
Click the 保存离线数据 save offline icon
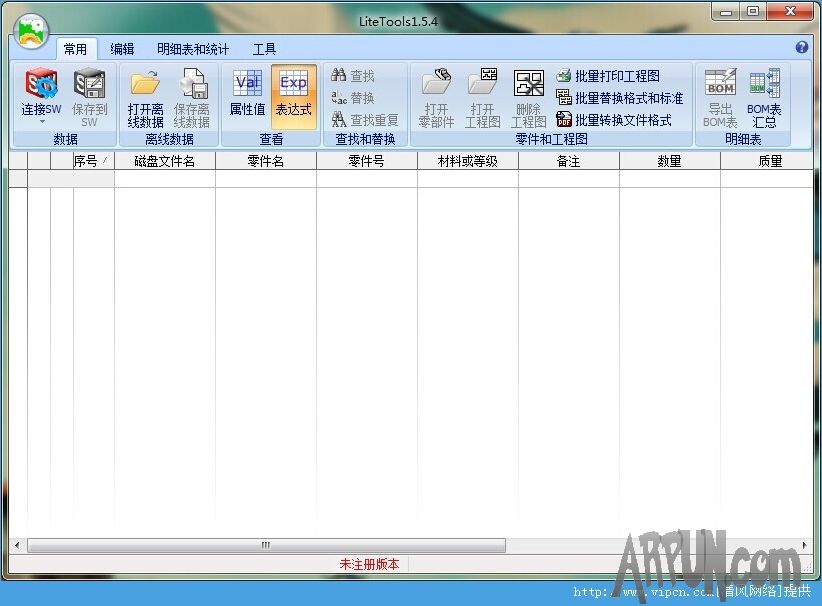192,84
